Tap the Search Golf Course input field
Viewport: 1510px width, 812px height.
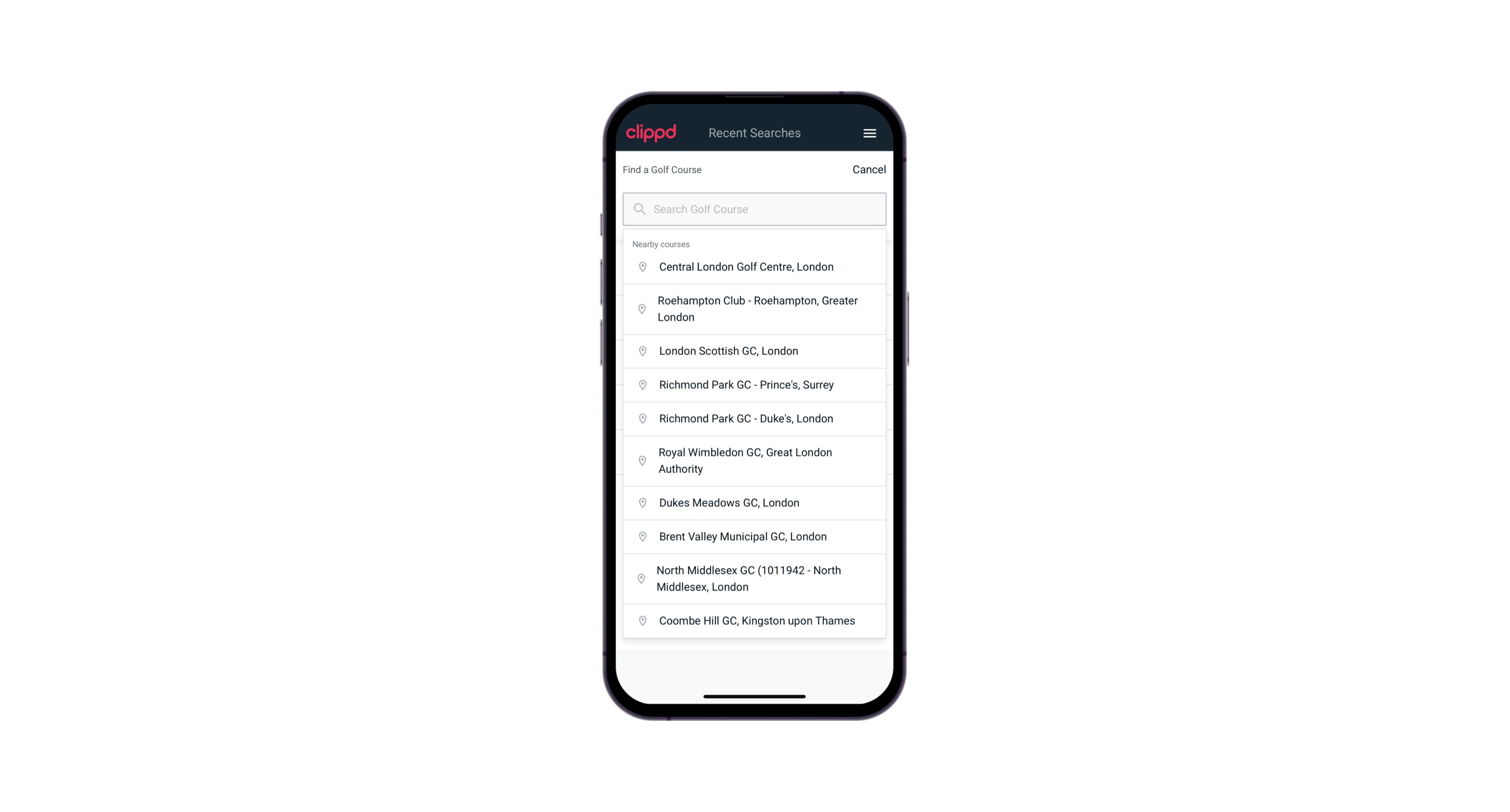tap(754, 208)
